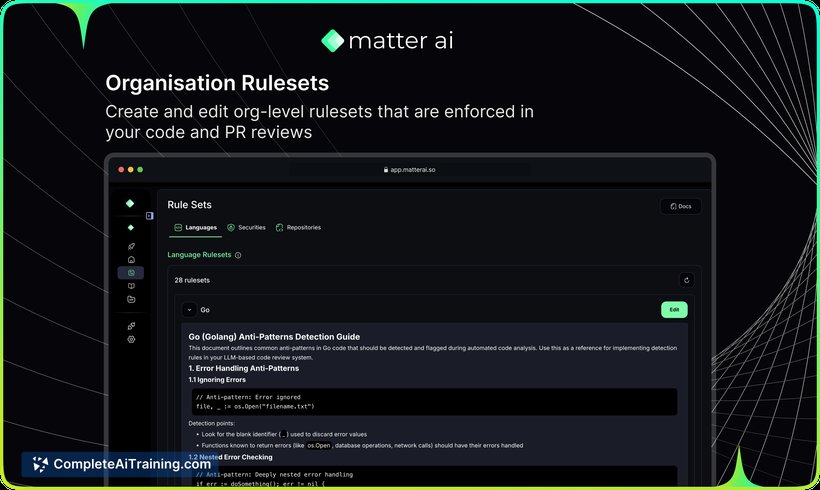This screenshot has width=820, height=490.
Task: Open the folder icon in the sidebar
Action: click(131, 299)
